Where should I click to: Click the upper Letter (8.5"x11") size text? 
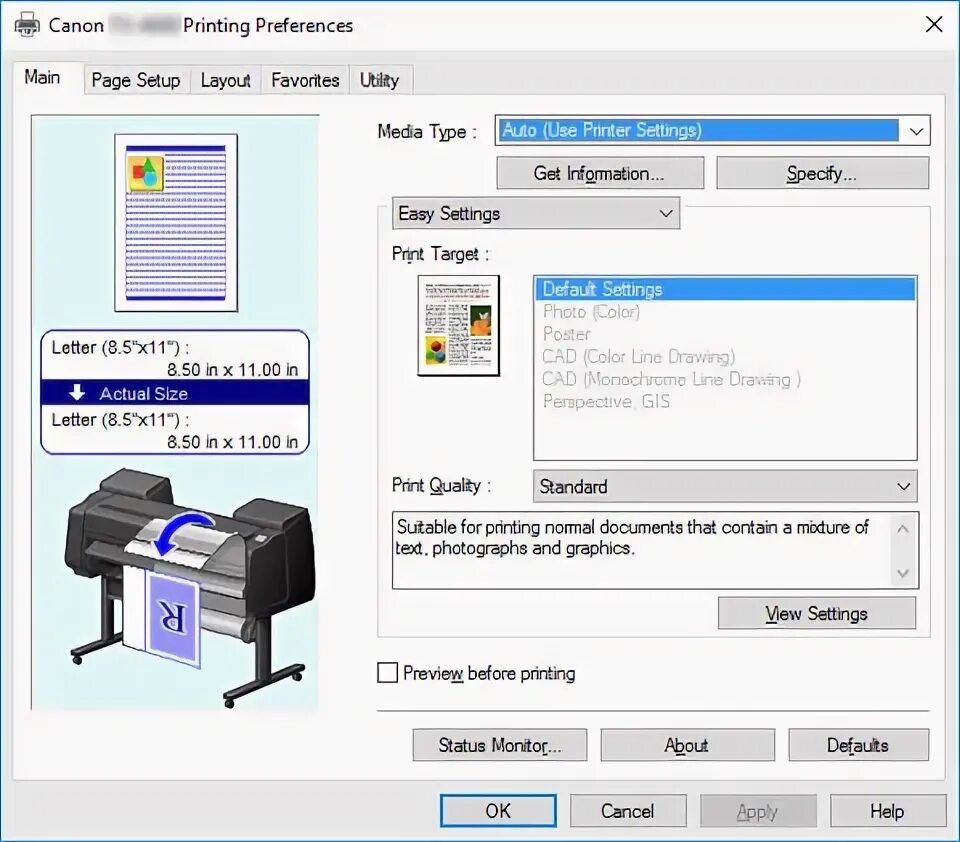[x=120, y=347]
